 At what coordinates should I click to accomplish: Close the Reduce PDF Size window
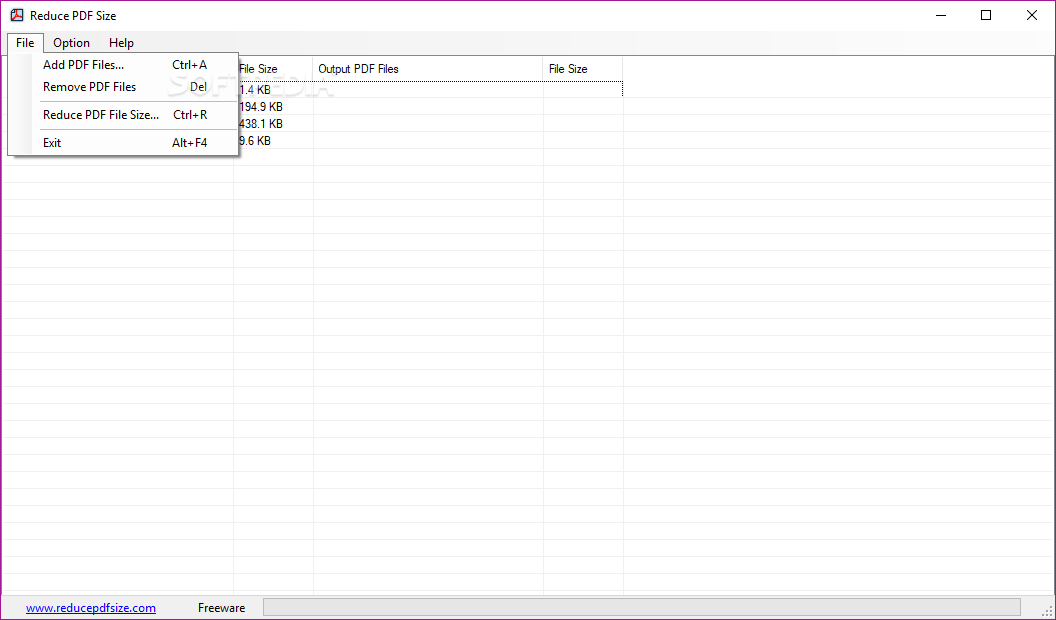coord(1032,15)
